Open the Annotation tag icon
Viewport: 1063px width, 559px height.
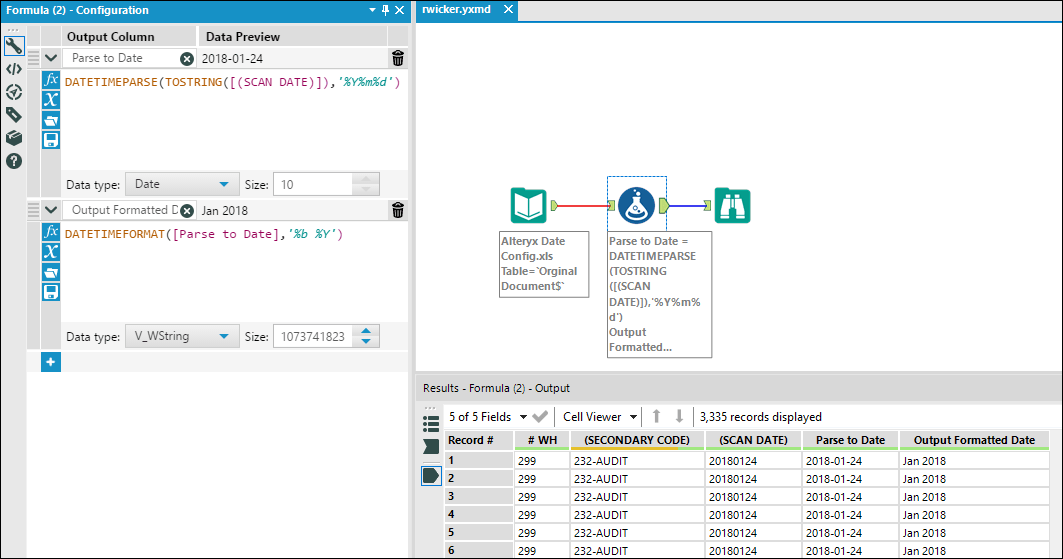click(x=14, y=115)
